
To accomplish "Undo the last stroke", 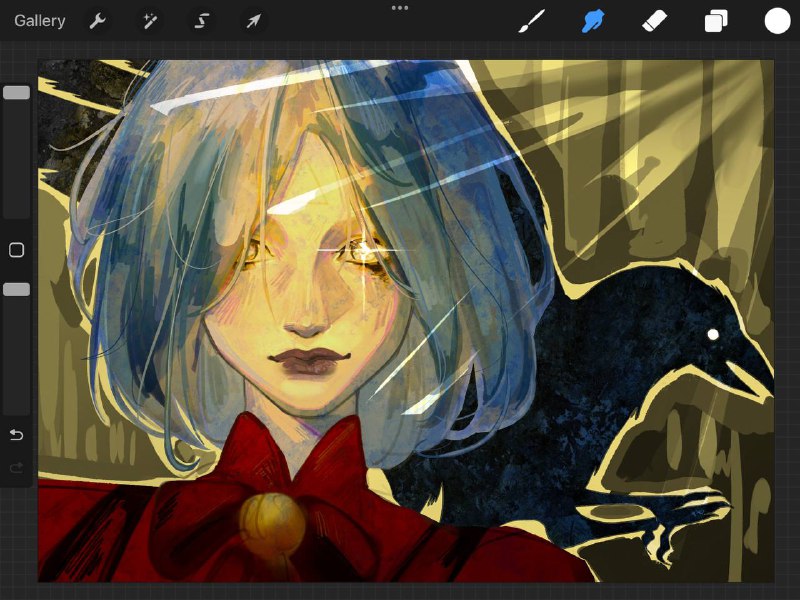I will point(16,435).
